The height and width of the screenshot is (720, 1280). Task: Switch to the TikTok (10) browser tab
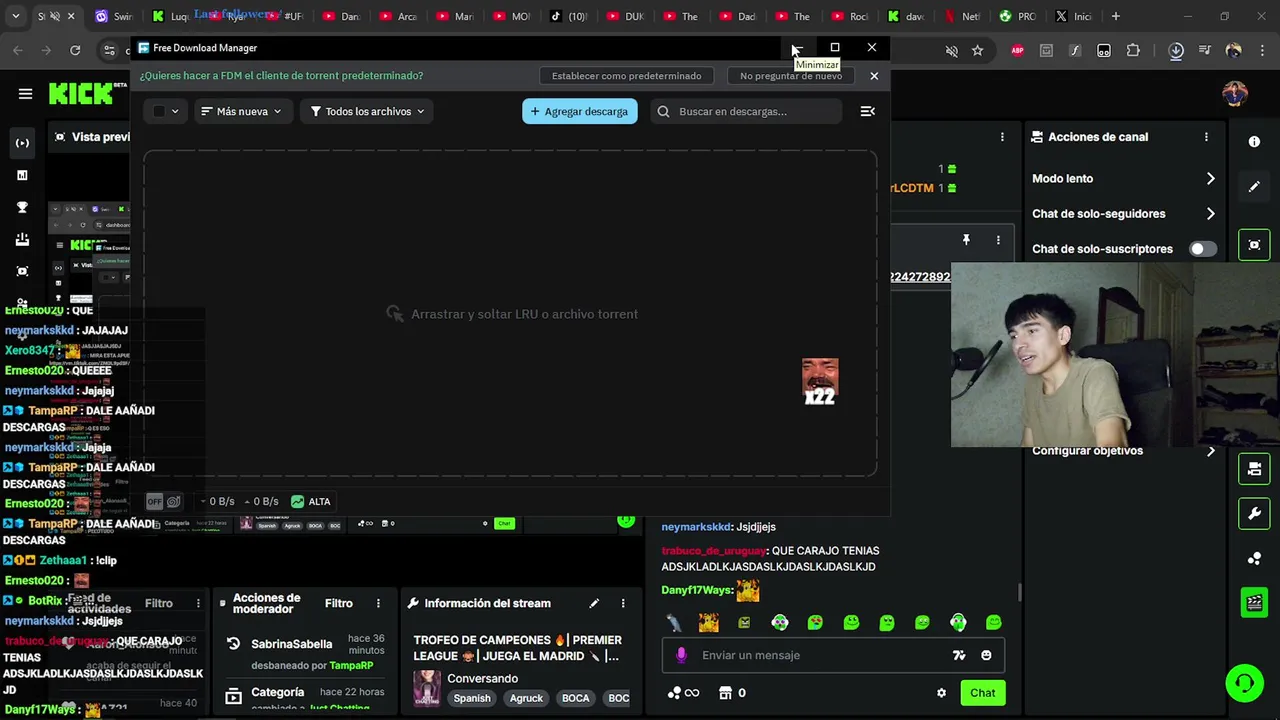(569, 16)
